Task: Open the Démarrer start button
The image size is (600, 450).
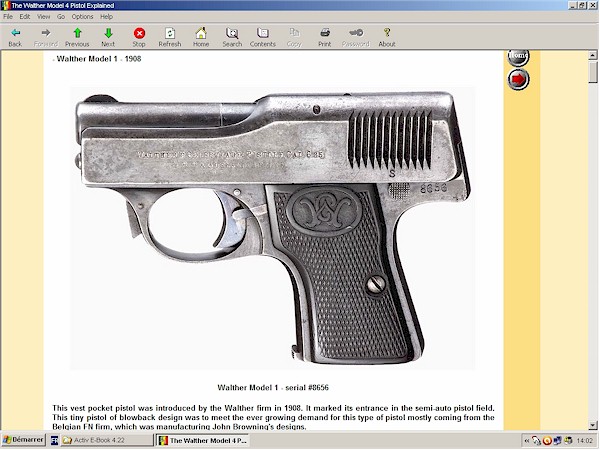Action: coord(23,440)
